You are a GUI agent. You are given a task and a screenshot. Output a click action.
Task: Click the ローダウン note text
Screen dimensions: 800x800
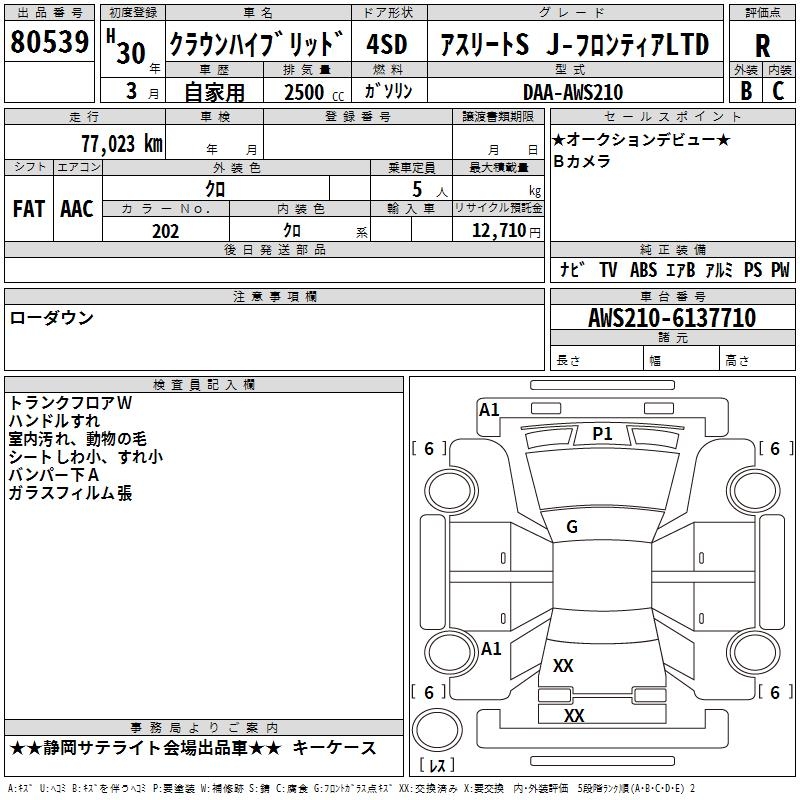coord(52,318)
